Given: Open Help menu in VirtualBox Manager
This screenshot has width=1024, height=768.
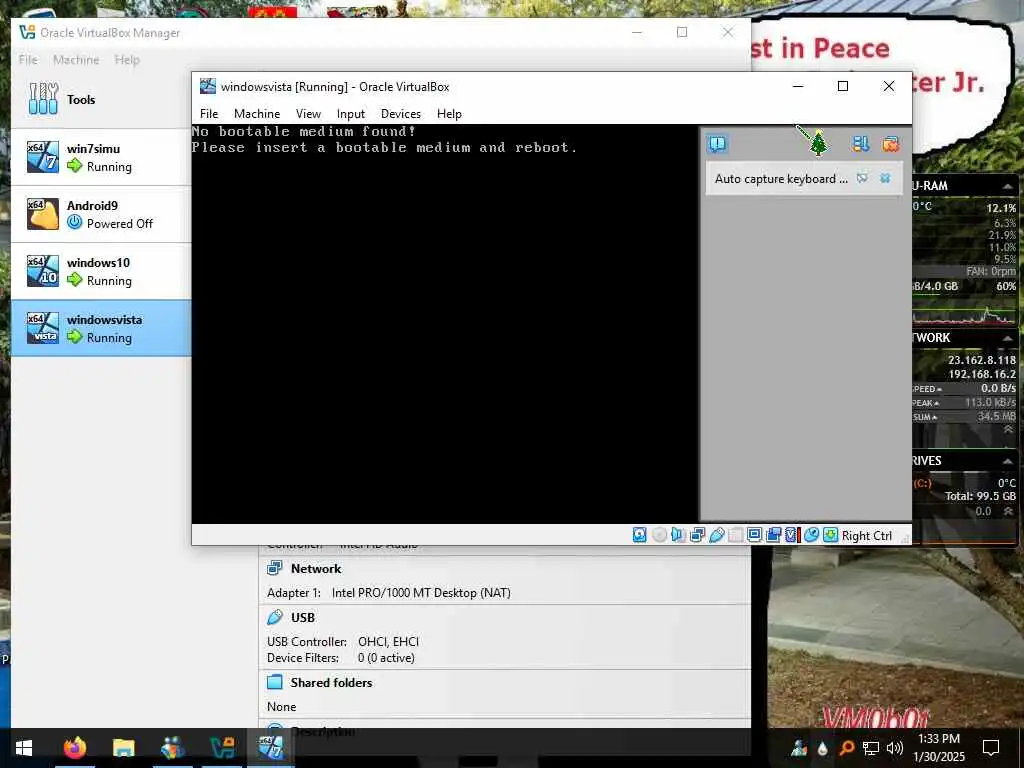Looking at the screenshot, I should pos(127,59).
